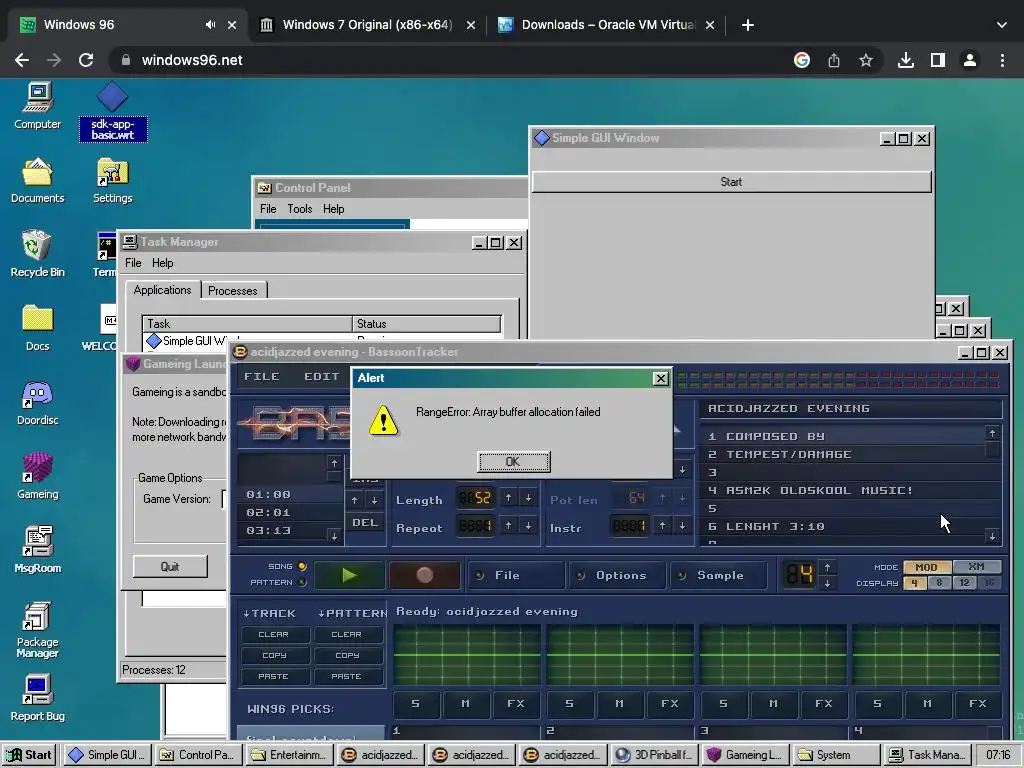
Task: Switch to Task Manager taskbar item
Action: pyautogui.click(x=927, y=755)
